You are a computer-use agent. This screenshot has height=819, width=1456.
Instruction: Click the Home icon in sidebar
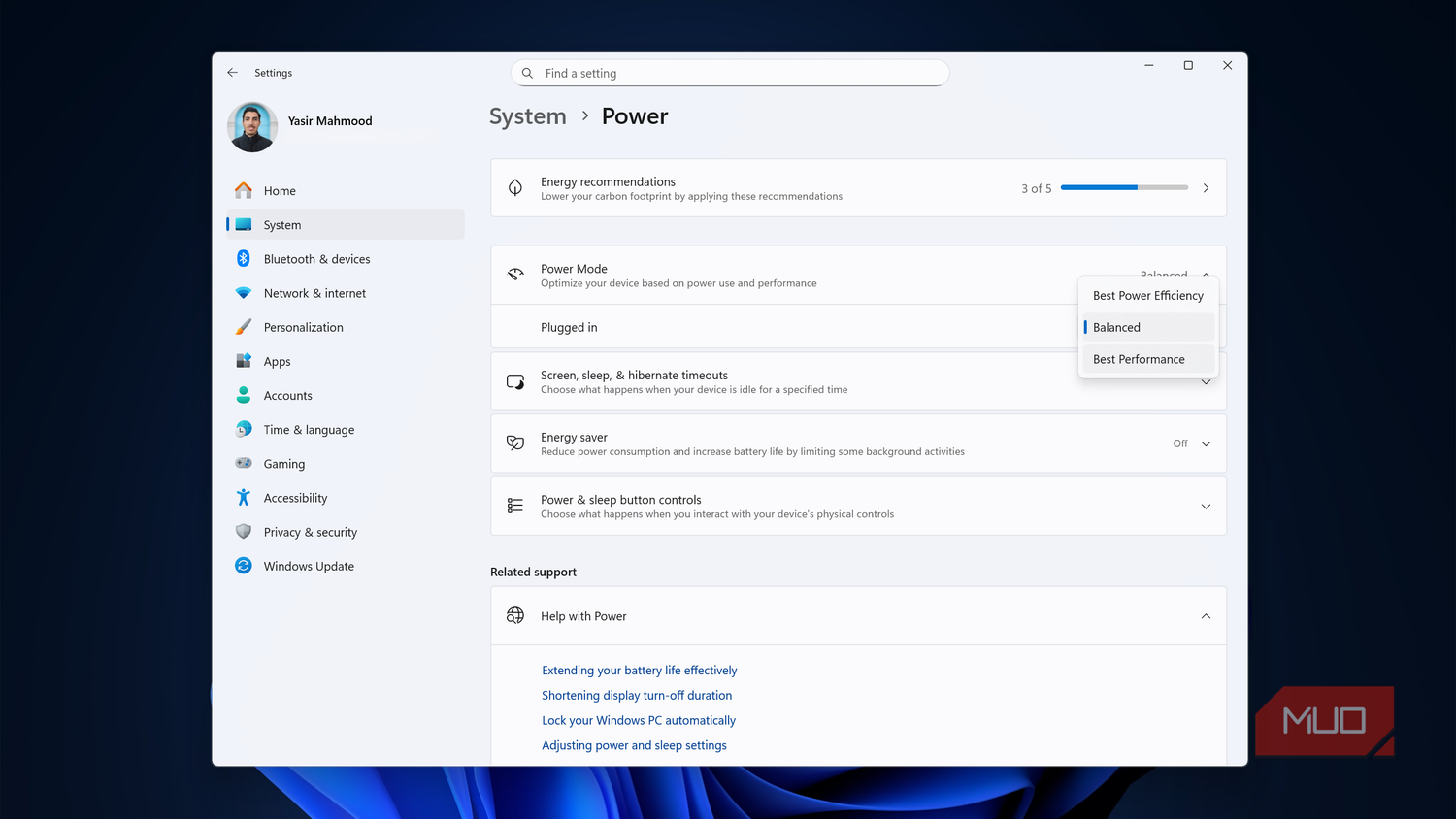[244, 190]
